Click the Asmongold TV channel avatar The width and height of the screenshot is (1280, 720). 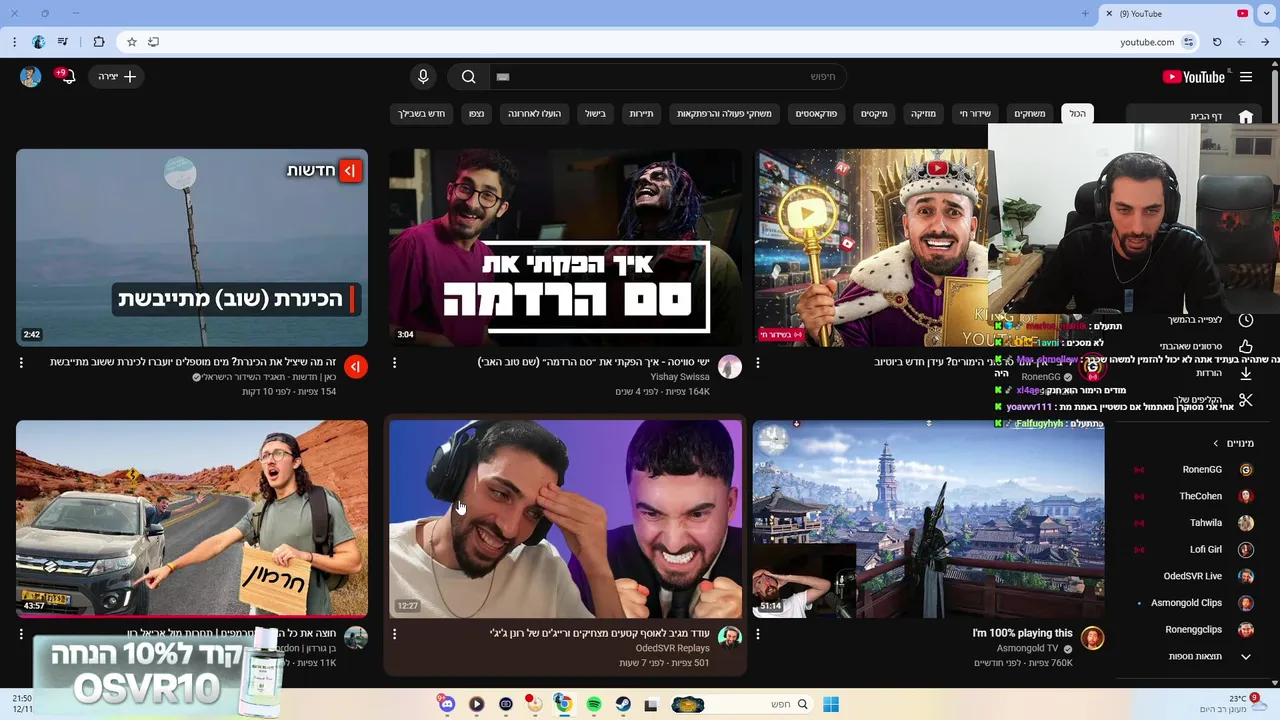coord(1092,638)
